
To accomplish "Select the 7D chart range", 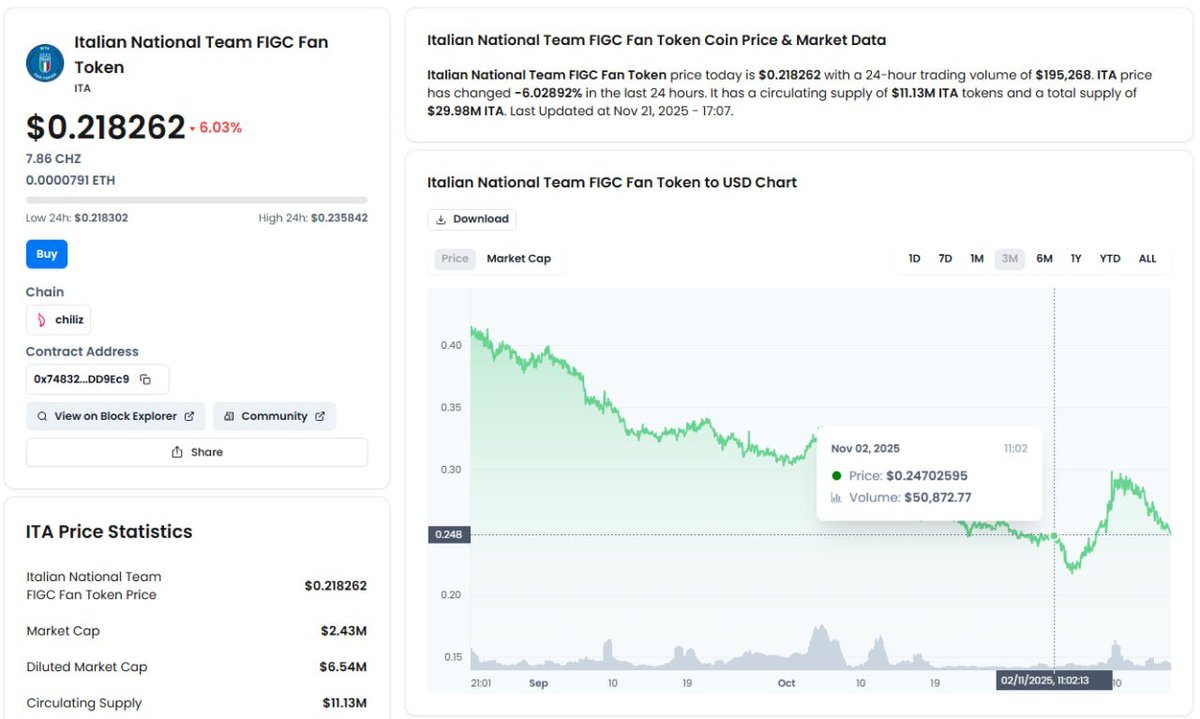I will 945,259.
